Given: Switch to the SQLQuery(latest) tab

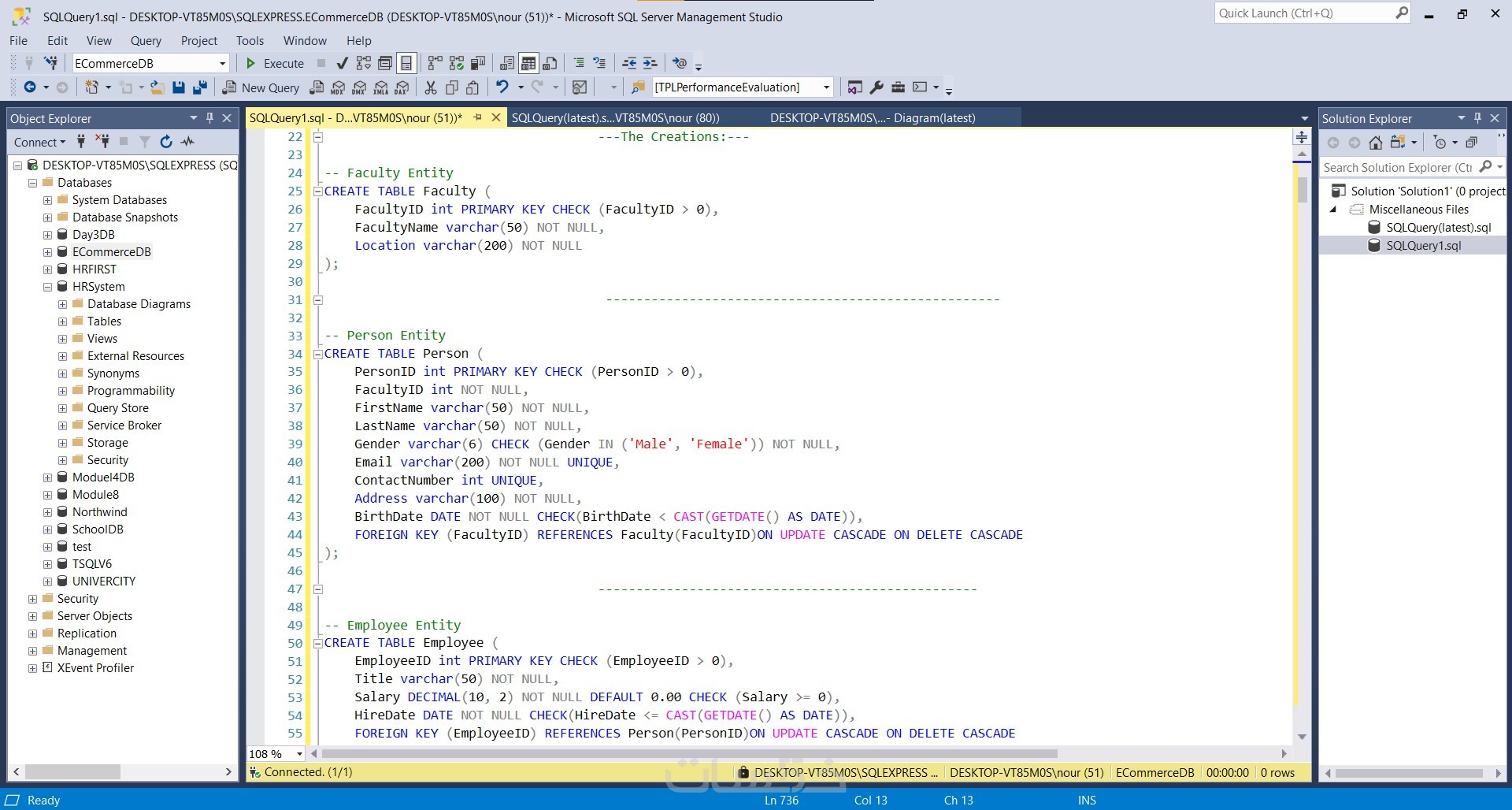Looking at the screenshot, I should tap(615, 118).
